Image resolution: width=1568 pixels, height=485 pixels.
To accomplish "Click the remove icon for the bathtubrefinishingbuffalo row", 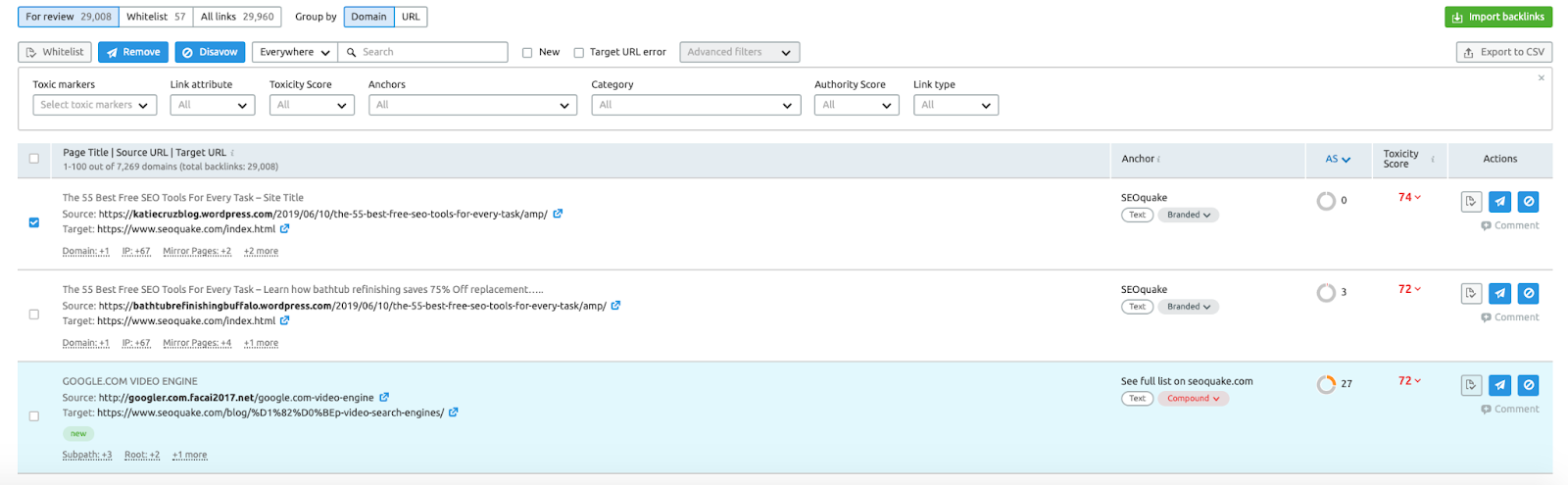I will (x=1499, y=293).
